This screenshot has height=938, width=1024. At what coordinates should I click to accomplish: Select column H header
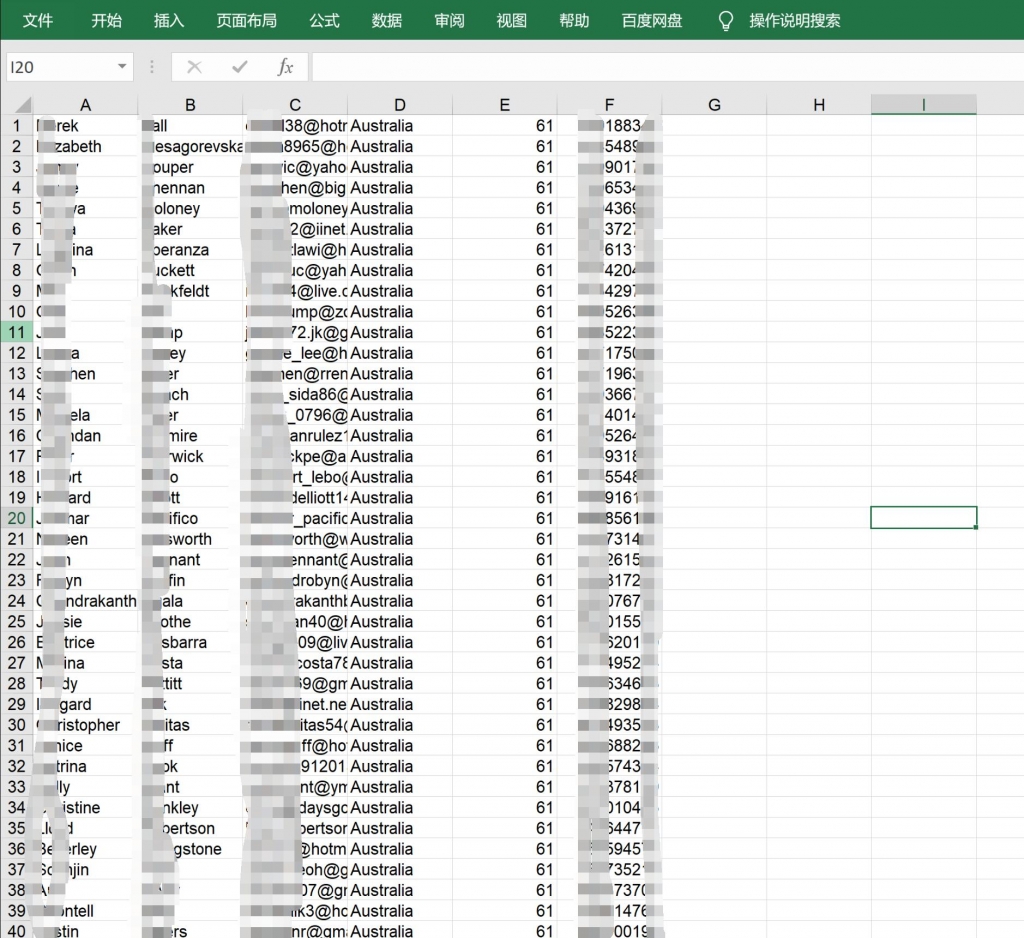pyautogui.click(x=819, y=105)
